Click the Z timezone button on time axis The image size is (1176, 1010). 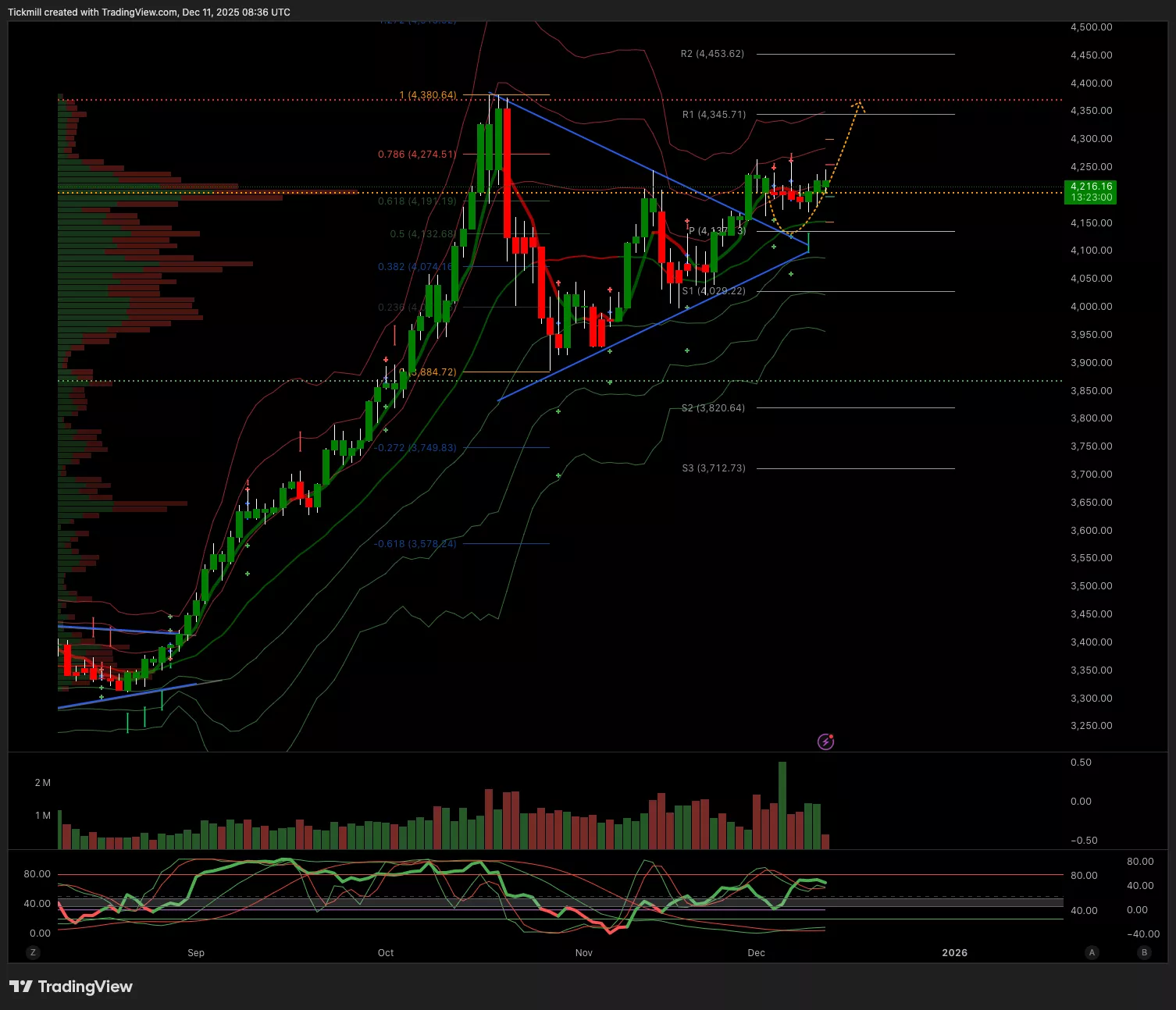[x=33, y=952]
